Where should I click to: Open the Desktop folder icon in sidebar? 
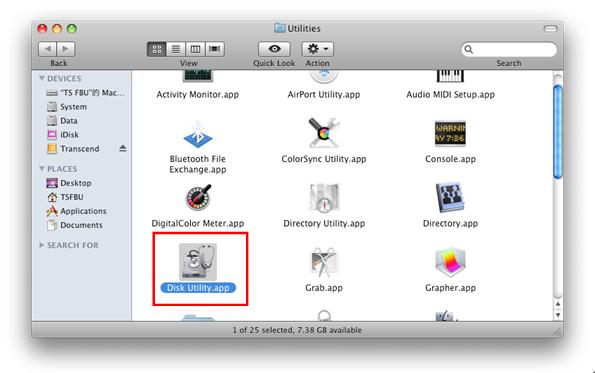point(52,183)
